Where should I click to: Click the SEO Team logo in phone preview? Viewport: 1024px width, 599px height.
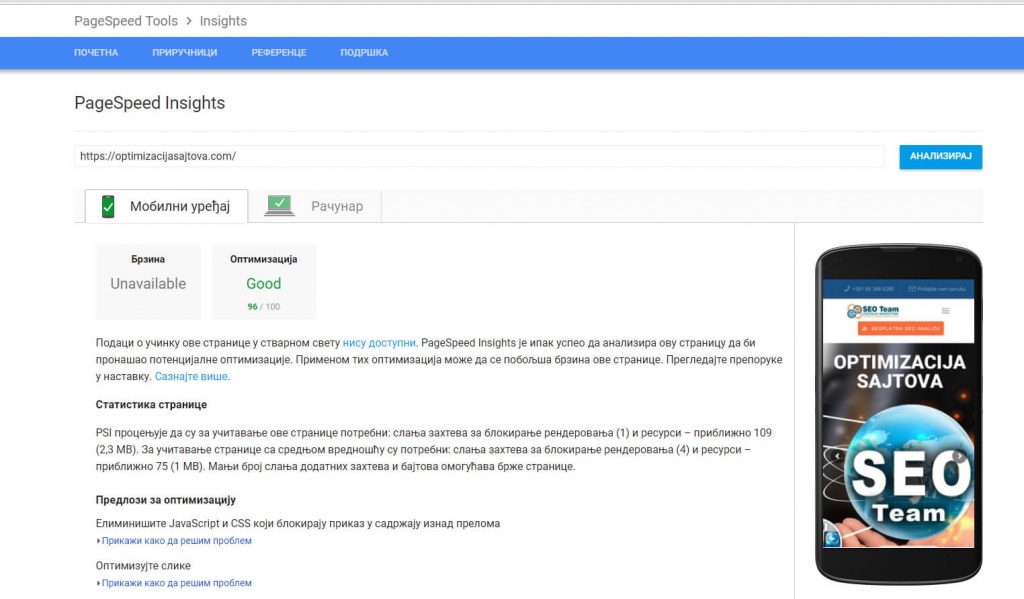[873, 311]
